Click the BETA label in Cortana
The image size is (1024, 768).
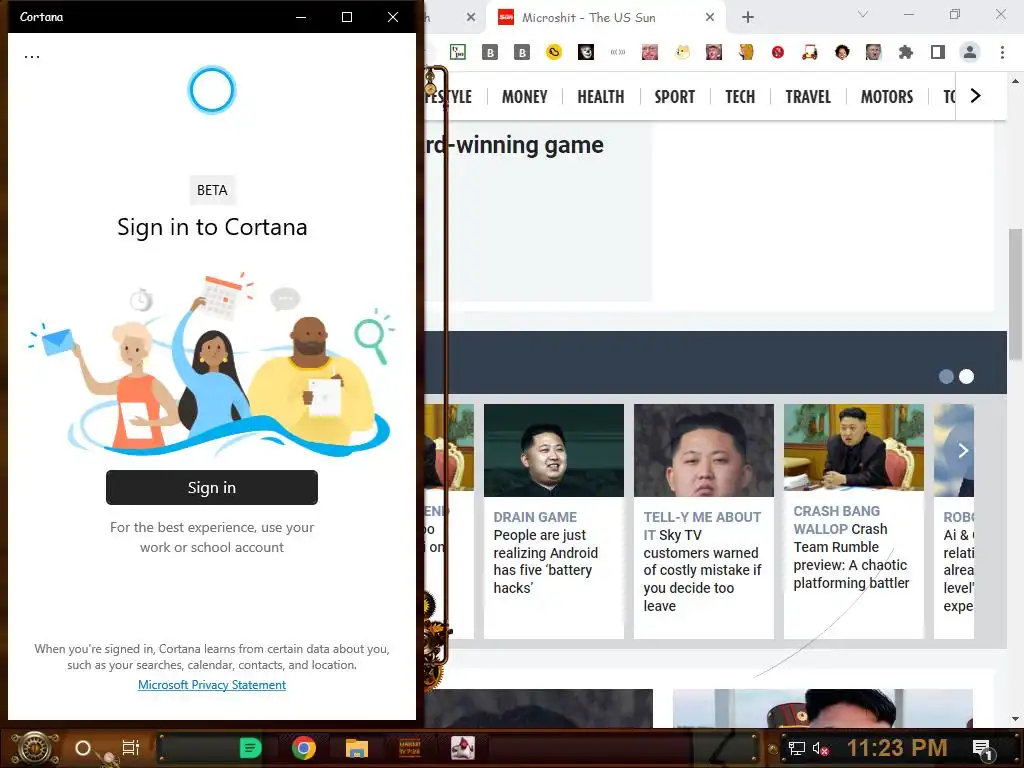click(x=212, y=190)
